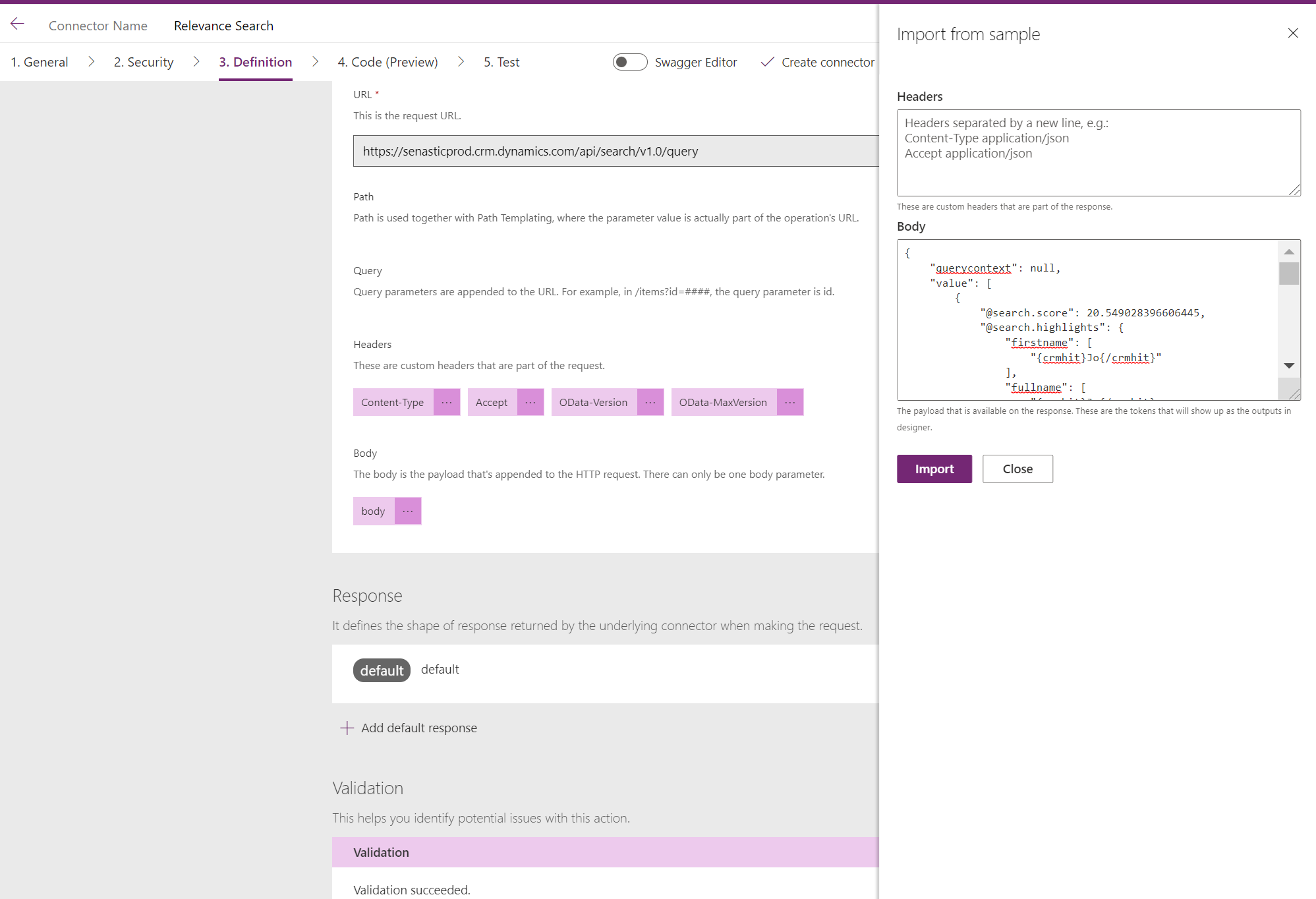Toggle the Swagger Editor switch

629,62
